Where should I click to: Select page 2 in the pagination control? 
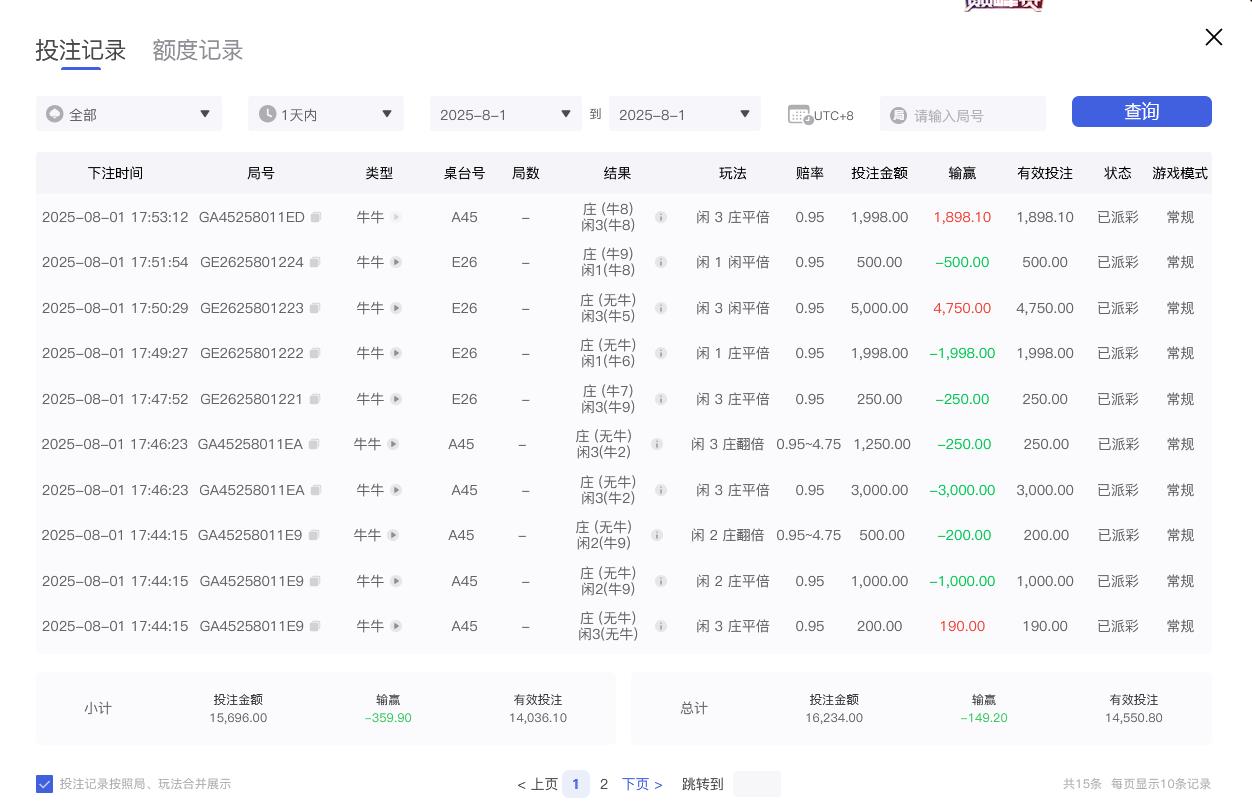click(x=604, y=784)
